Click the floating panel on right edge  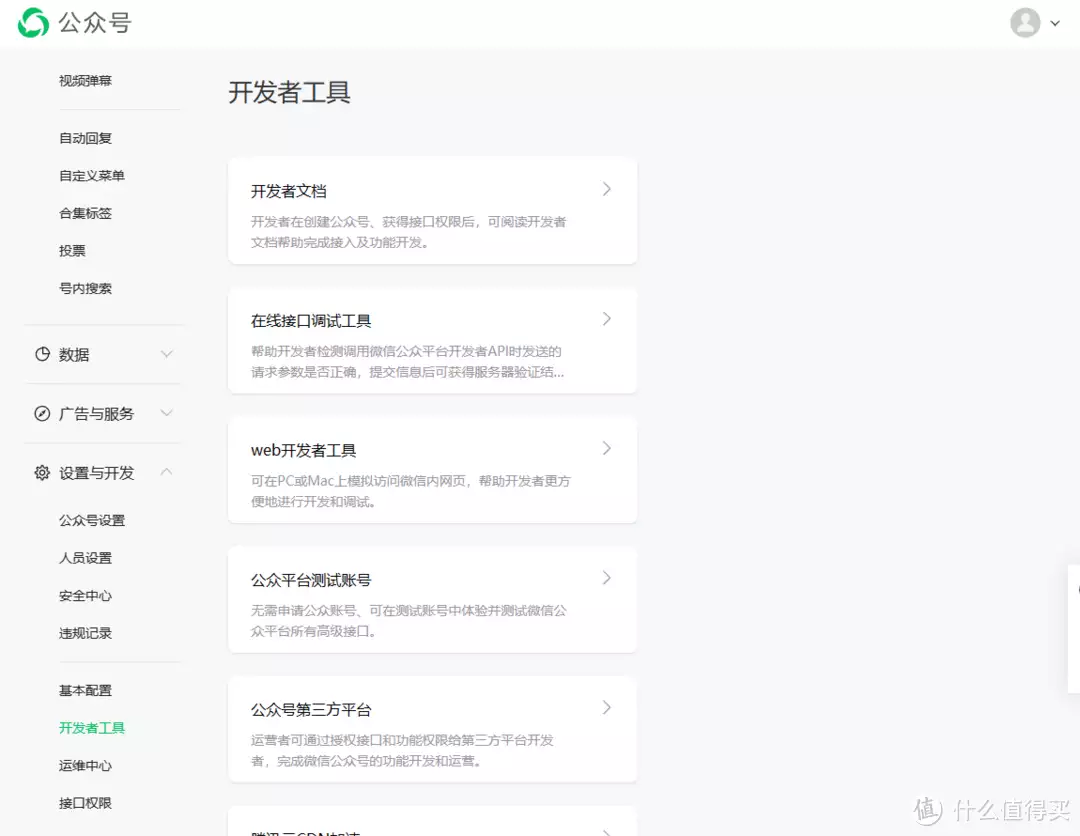[x=1073, y=628]
